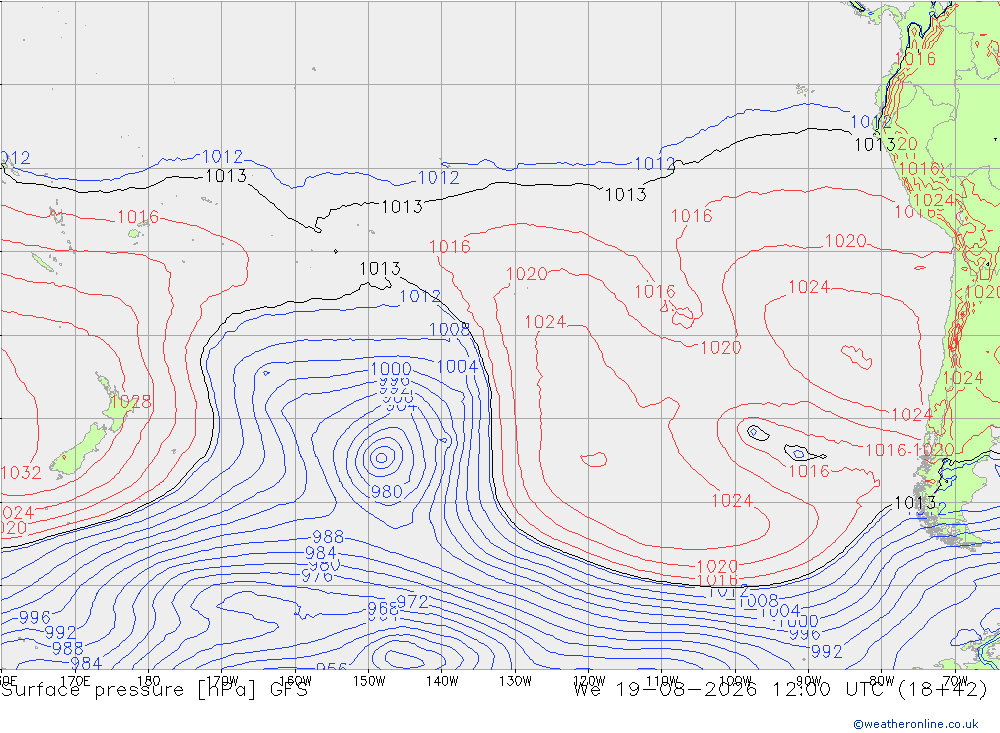1000x733 pixels.
Task: Click the 110W longitude label
Action: point(662,681)
